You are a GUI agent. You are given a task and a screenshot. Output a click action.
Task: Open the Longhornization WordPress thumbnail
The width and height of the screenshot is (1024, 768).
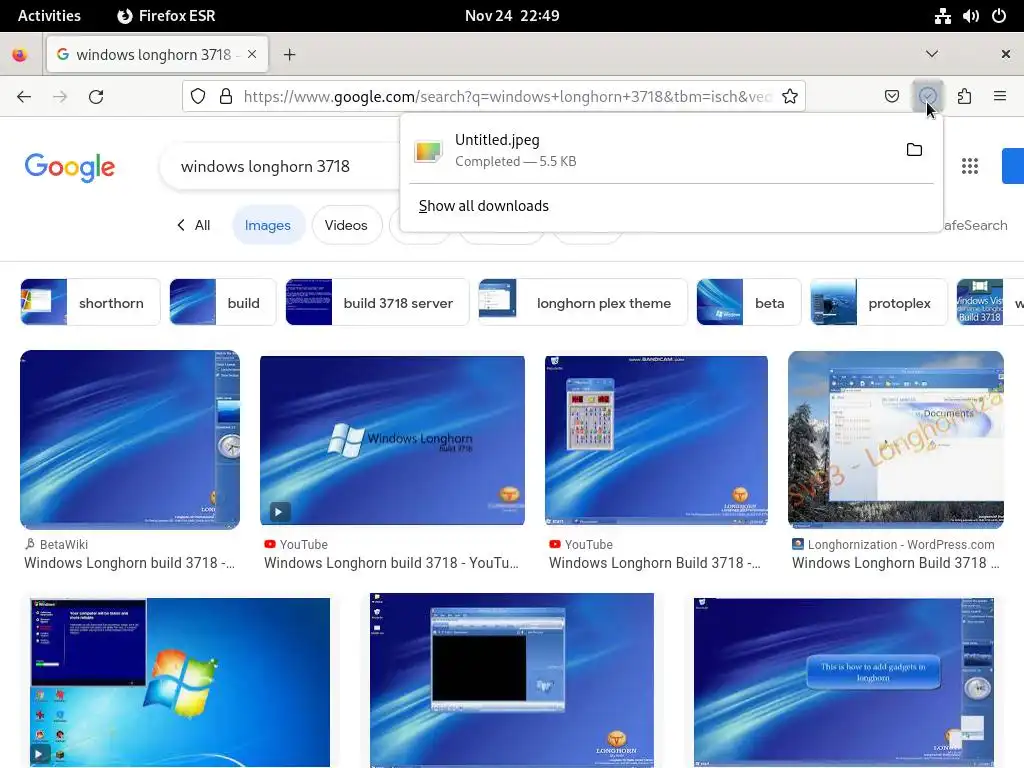click(896, 440)
